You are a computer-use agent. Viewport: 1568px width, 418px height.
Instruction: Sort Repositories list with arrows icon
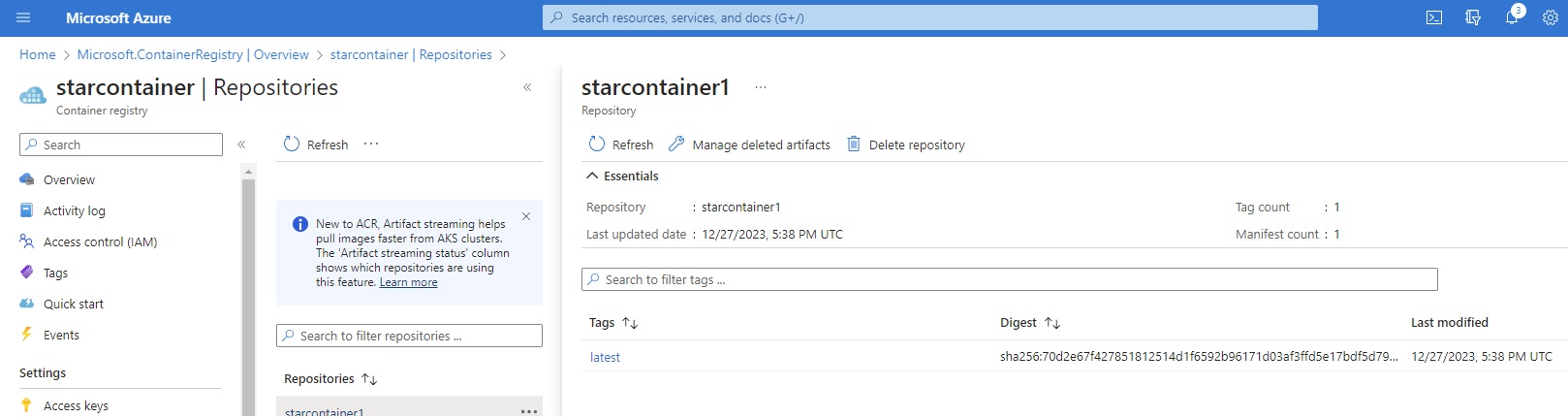(369, 379)
